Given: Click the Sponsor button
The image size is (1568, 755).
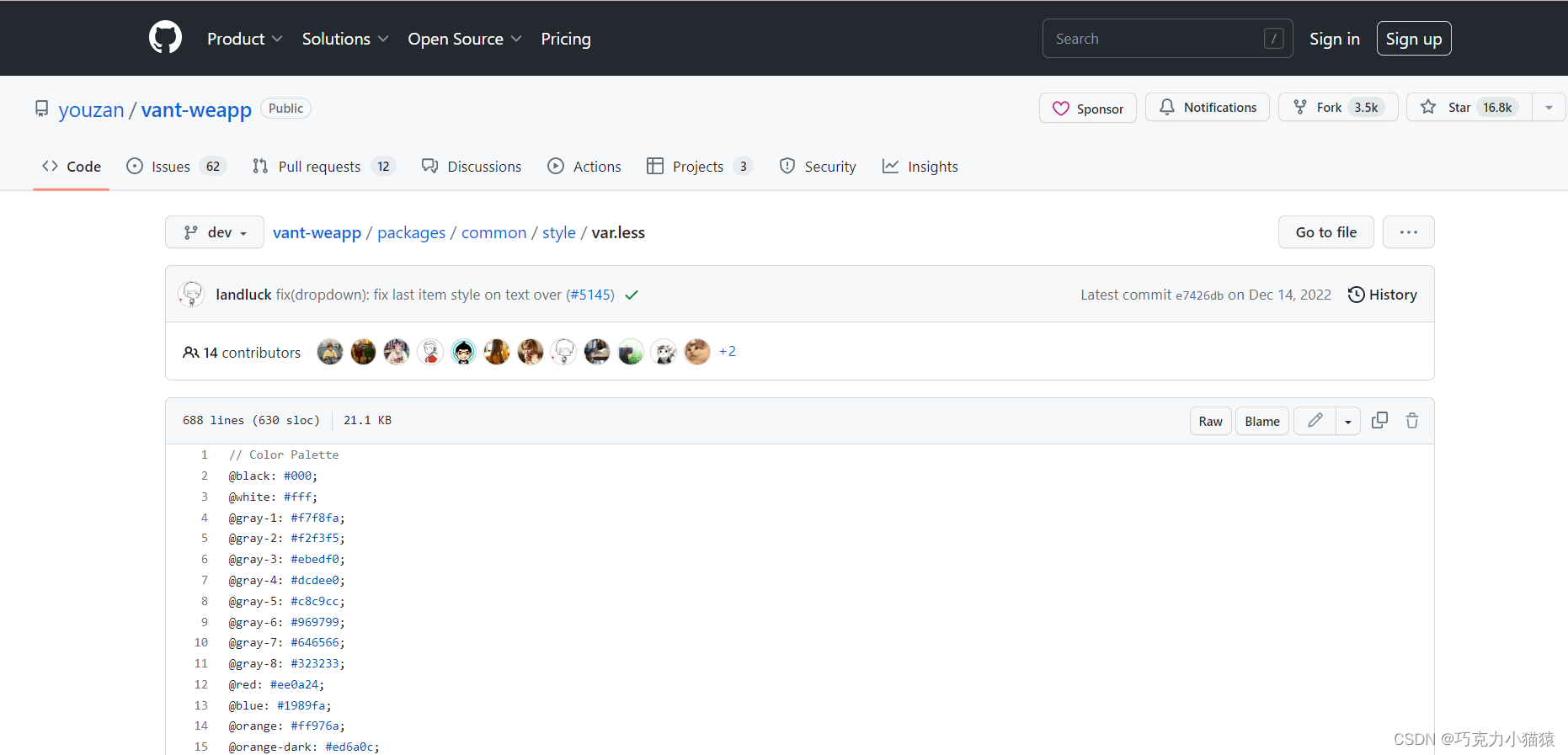Looking at the screenshot, I should 1088,108.
